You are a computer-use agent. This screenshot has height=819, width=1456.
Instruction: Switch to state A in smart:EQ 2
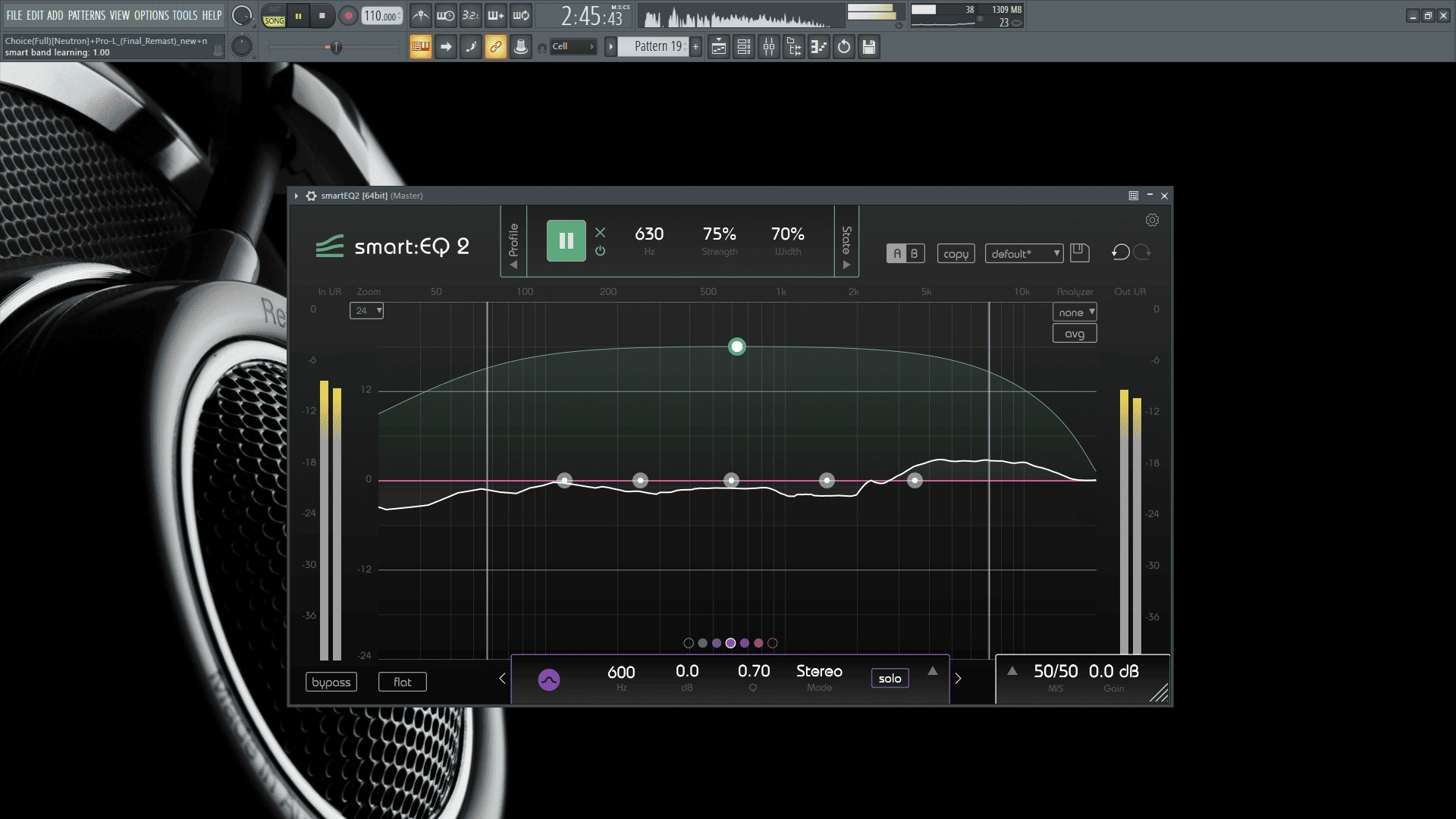(x=897, y=253)
